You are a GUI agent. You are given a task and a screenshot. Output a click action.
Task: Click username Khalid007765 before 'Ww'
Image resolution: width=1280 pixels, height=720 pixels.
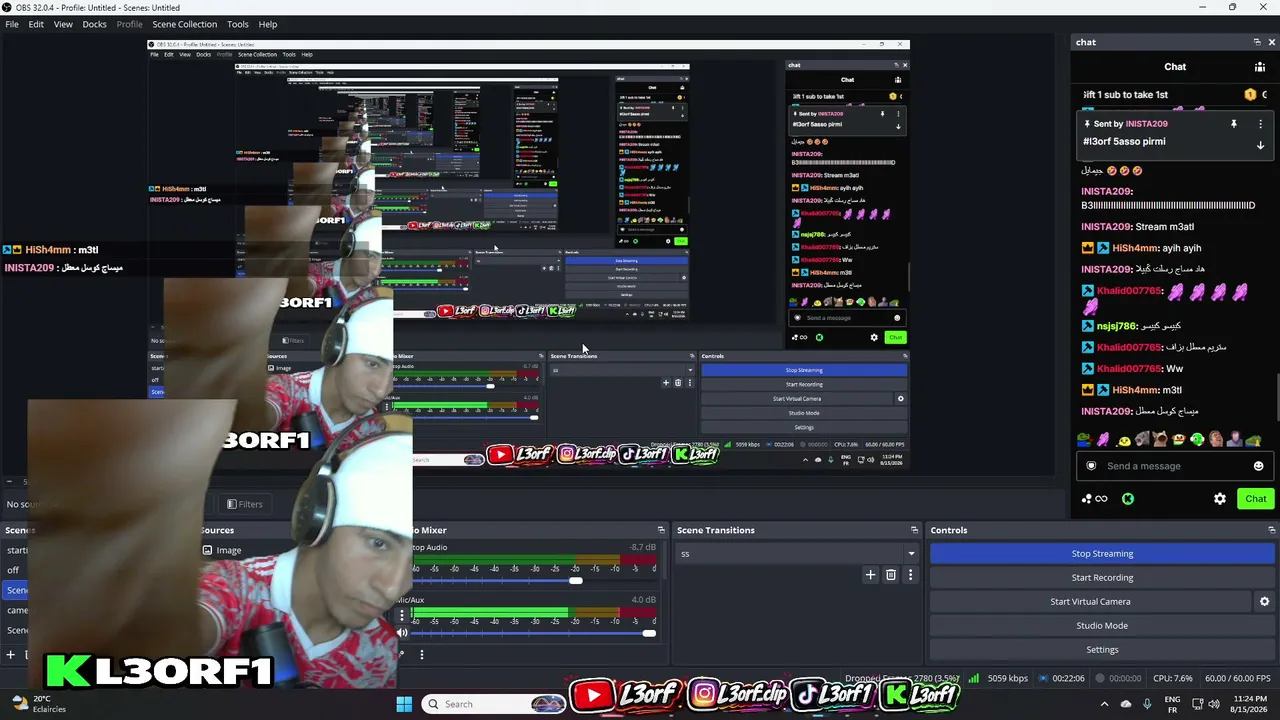click(x=1129, y=369)
